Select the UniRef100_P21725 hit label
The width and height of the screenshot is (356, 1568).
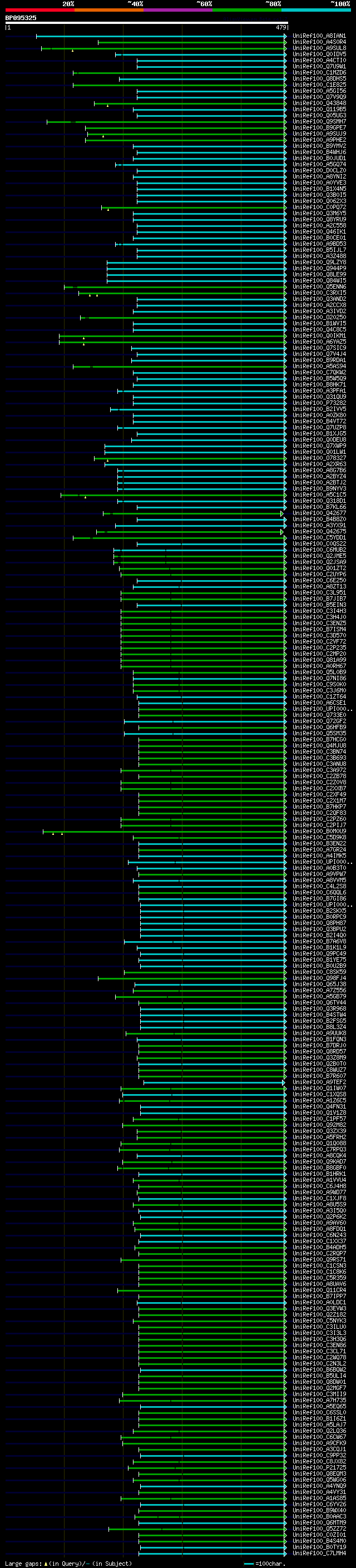click(319, 1467)
